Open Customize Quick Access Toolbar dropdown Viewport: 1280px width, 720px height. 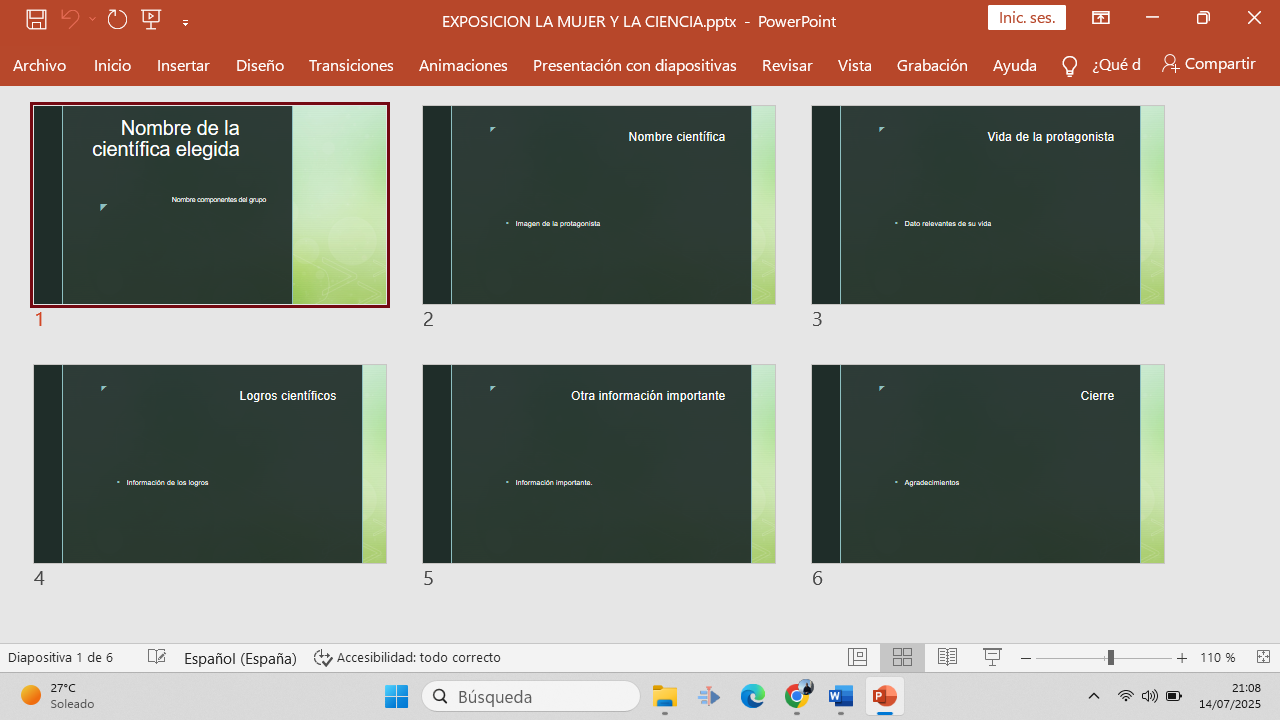pos(185,20)
